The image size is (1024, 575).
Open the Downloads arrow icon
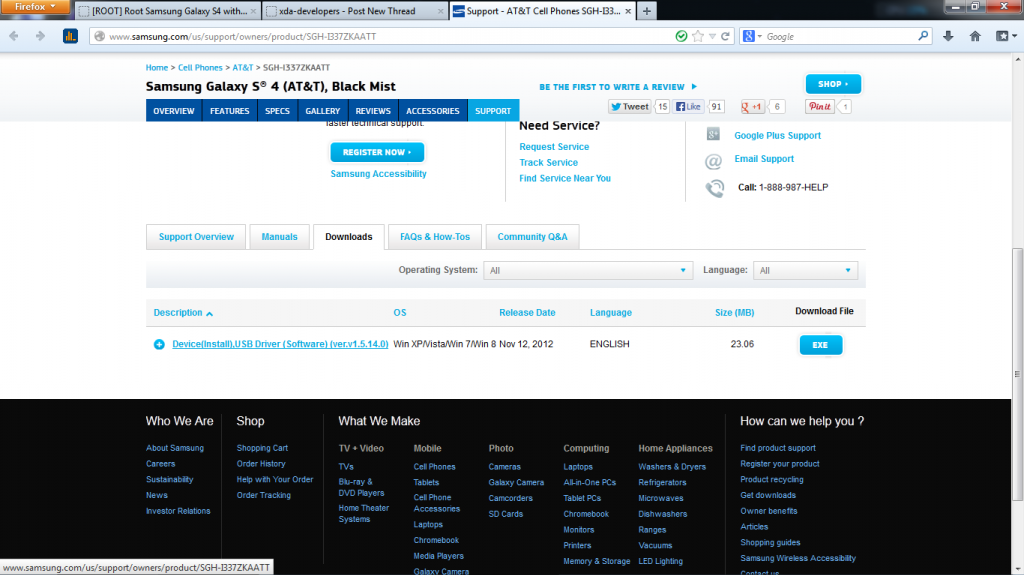[x=948, y=36]
